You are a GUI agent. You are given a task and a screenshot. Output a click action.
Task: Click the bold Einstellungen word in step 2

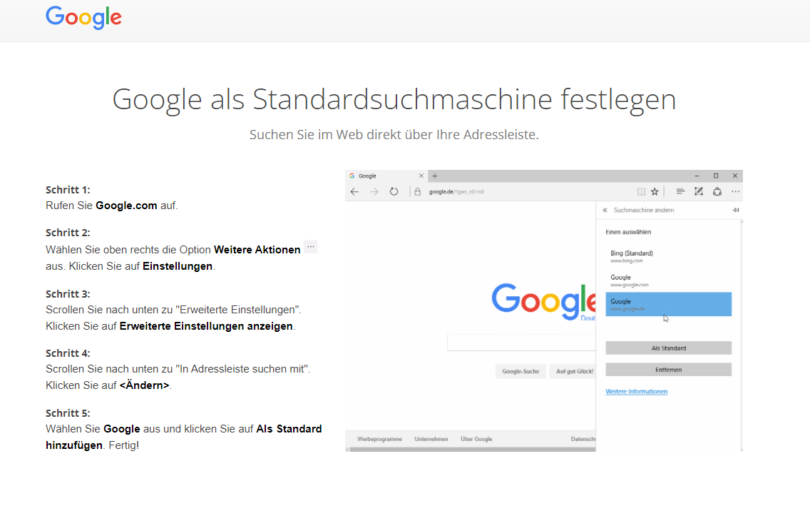click(177, 266)
